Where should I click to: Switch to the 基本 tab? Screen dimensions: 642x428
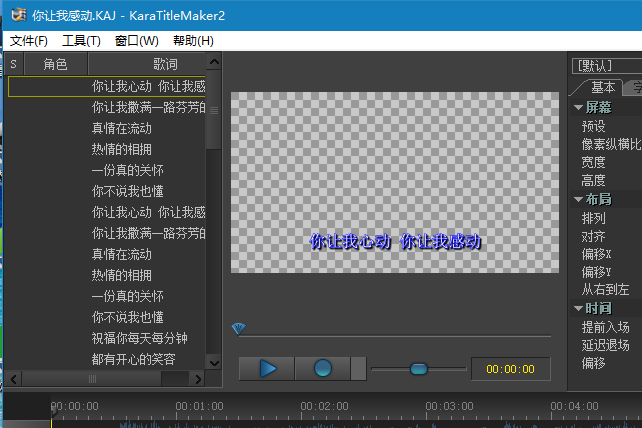click(602, 87)
